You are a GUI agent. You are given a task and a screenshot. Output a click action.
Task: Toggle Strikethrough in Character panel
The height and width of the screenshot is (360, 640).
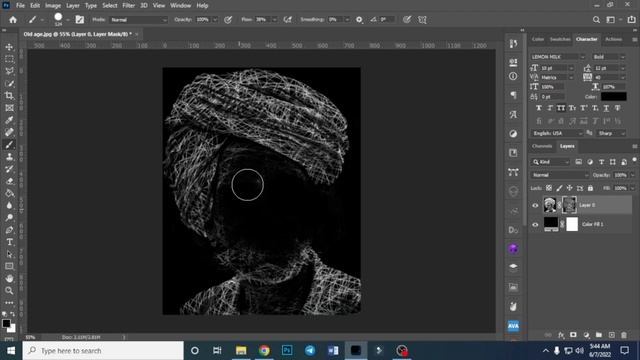click(617, 108)
